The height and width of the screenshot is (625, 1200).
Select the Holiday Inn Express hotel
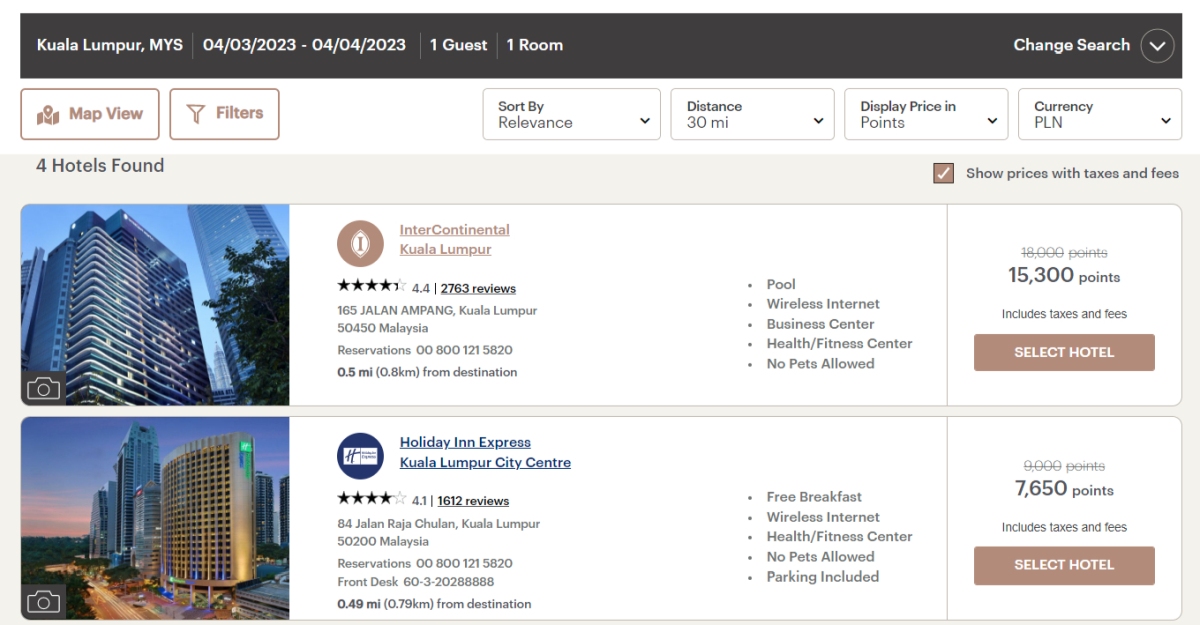[1064, 565]
